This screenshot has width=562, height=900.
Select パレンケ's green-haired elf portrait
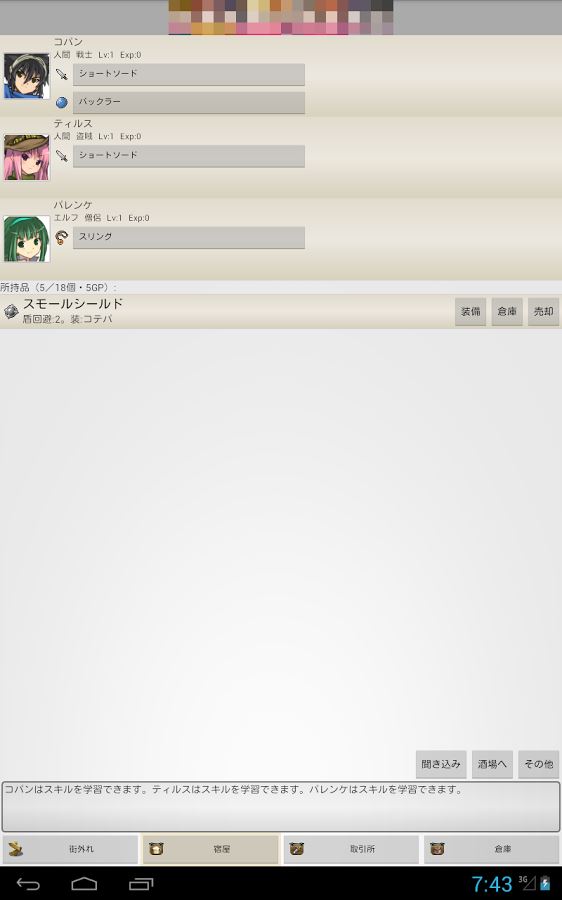26,239
